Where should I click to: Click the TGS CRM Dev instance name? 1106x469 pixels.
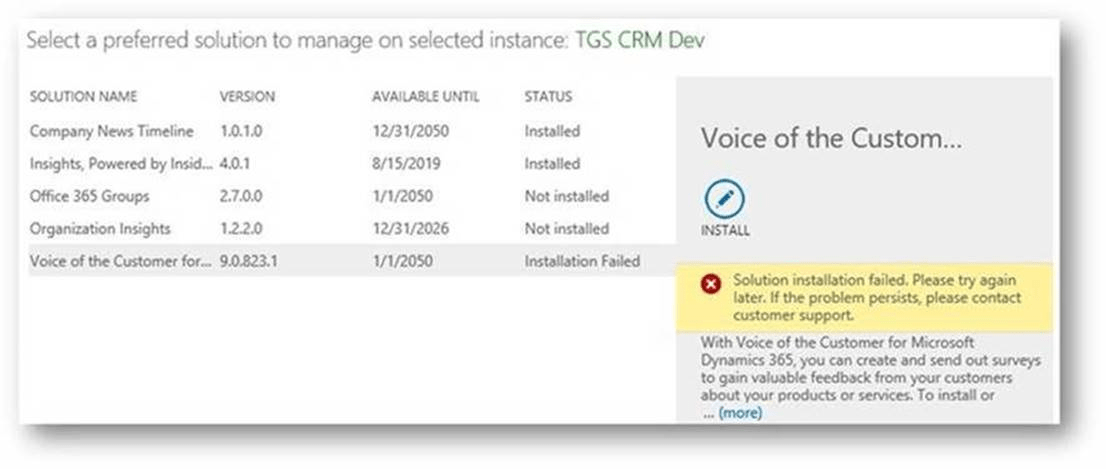(x=640, y=41)
